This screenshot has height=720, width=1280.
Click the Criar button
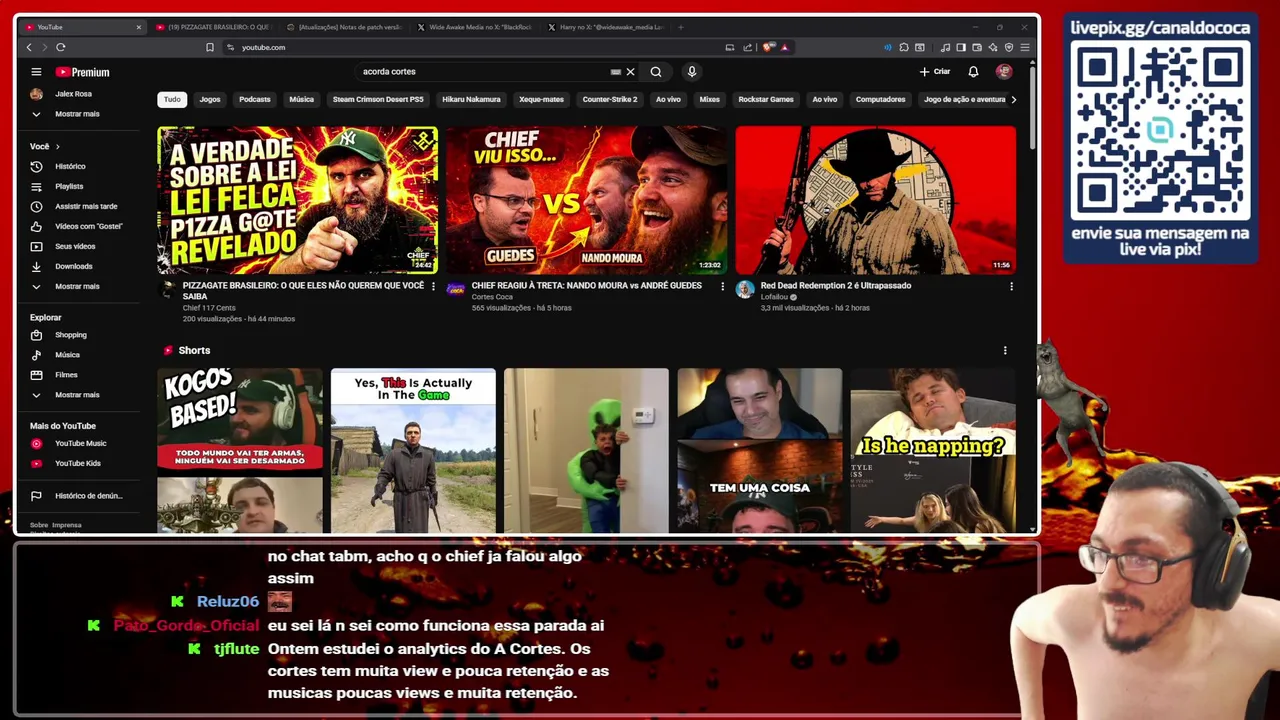click(935, 72)
